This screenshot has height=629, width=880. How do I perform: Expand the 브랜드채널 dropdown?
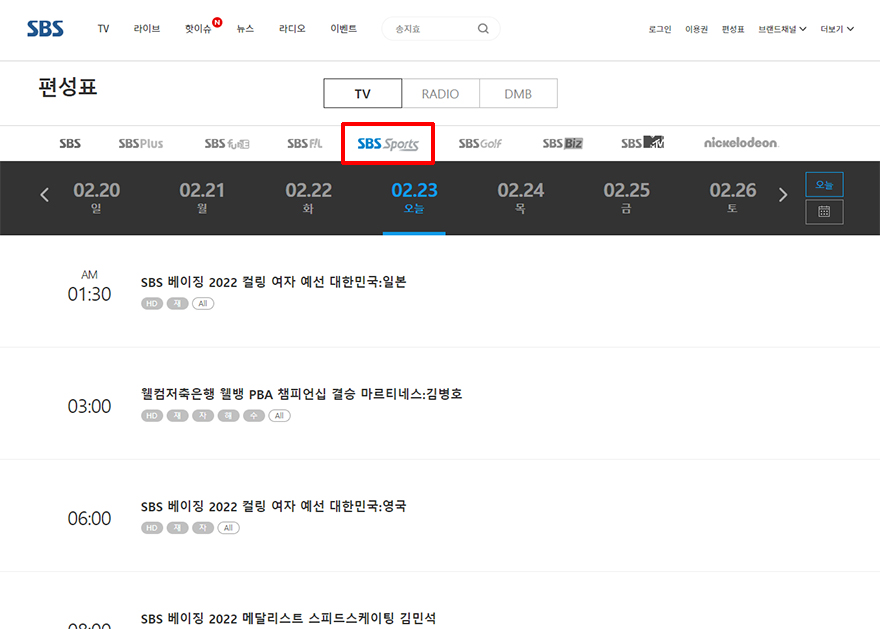[782, 29]
